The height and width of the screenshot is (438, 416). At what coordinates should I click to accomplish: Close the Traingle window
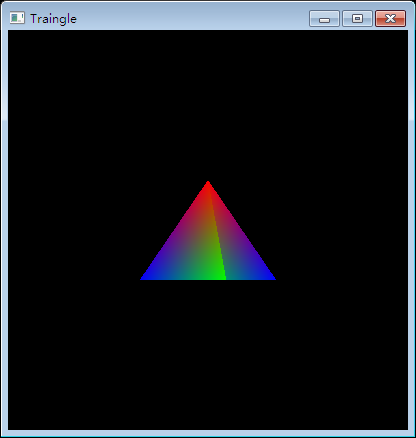pos(390,18)
